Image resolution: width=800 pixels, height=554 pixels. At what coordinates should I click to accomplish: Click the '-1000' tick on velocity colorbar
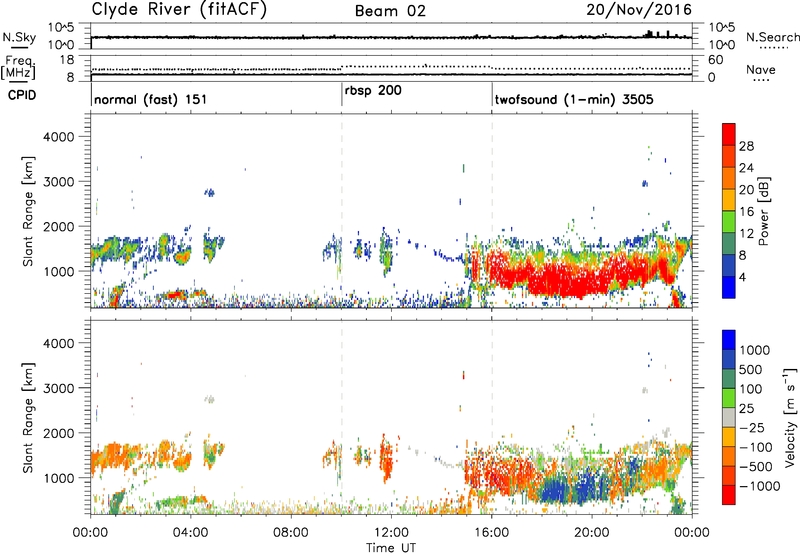[760, 486]
